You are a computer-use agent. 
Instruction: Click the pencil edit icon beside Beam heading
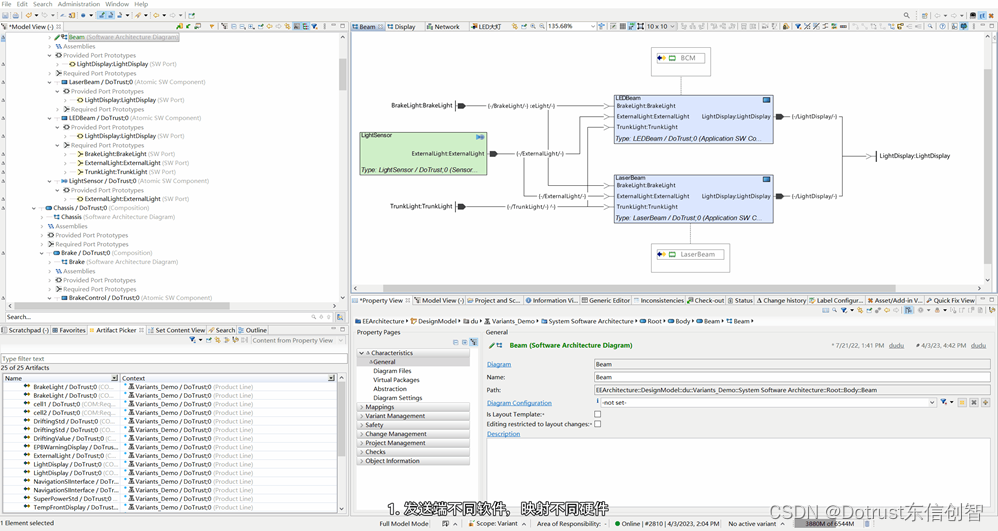(492, 346)
